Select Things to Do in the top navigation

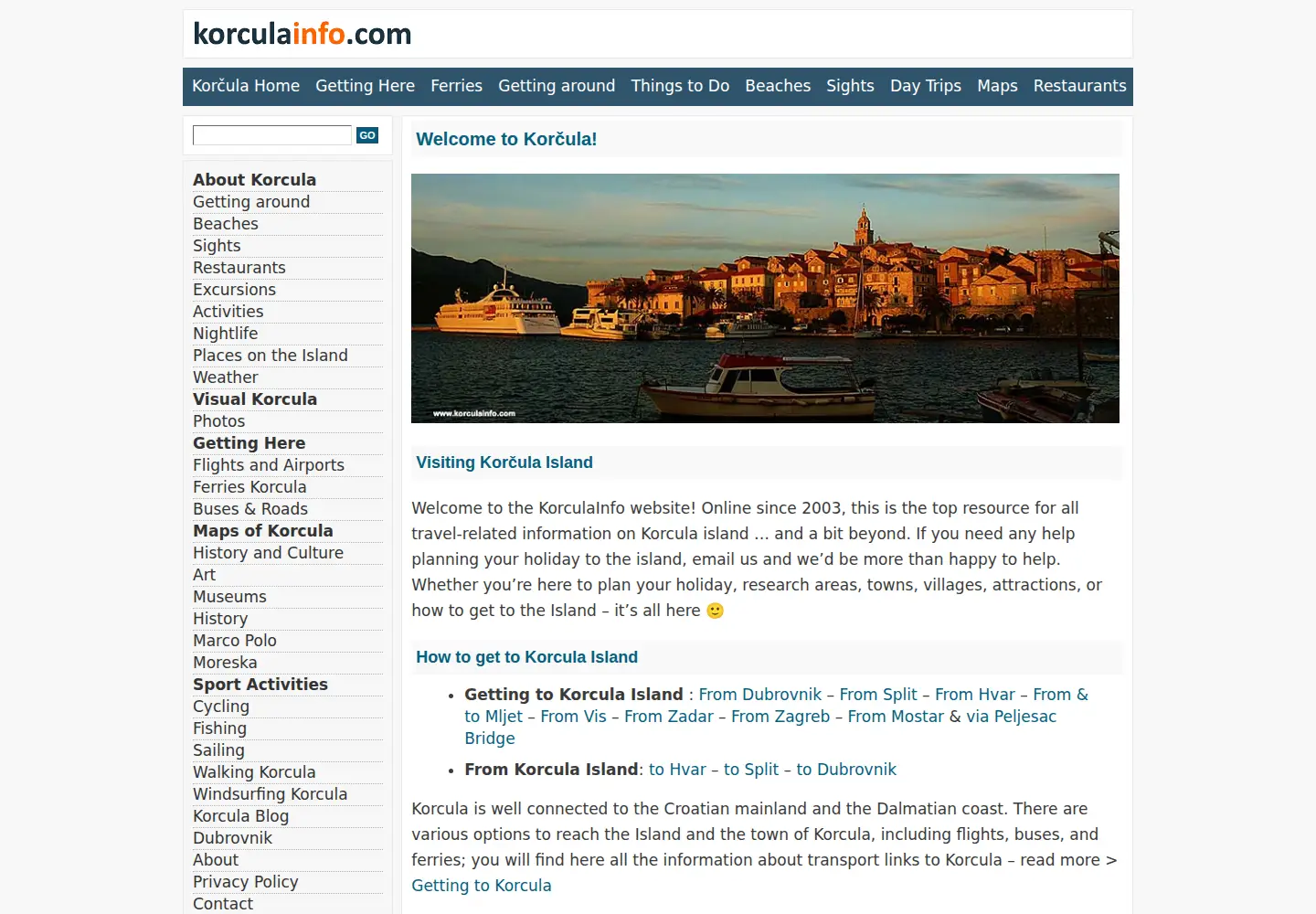[680, 86]
